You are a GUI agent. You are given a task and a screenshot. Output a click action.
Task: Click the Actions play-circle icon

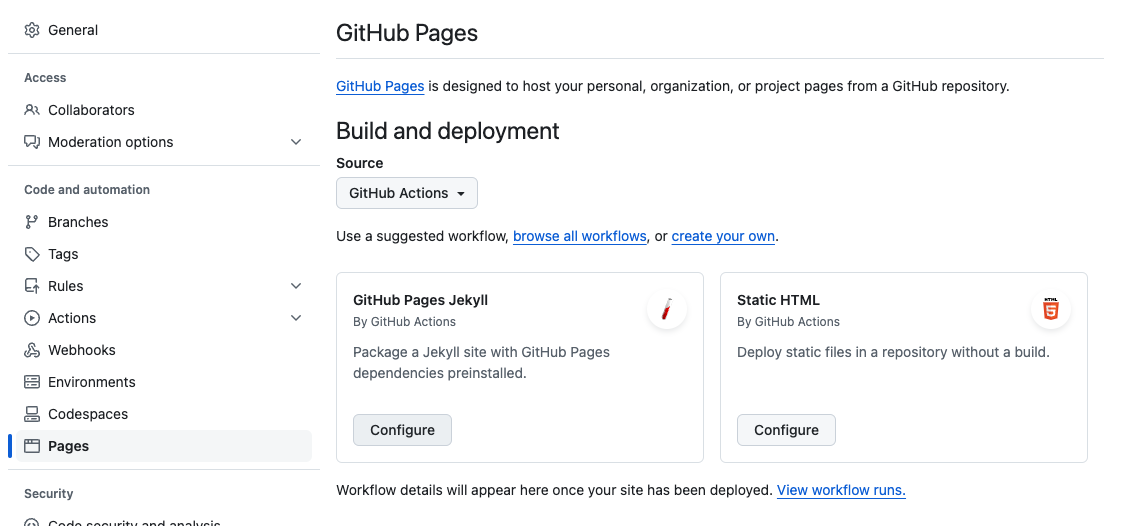pos(32,318)
